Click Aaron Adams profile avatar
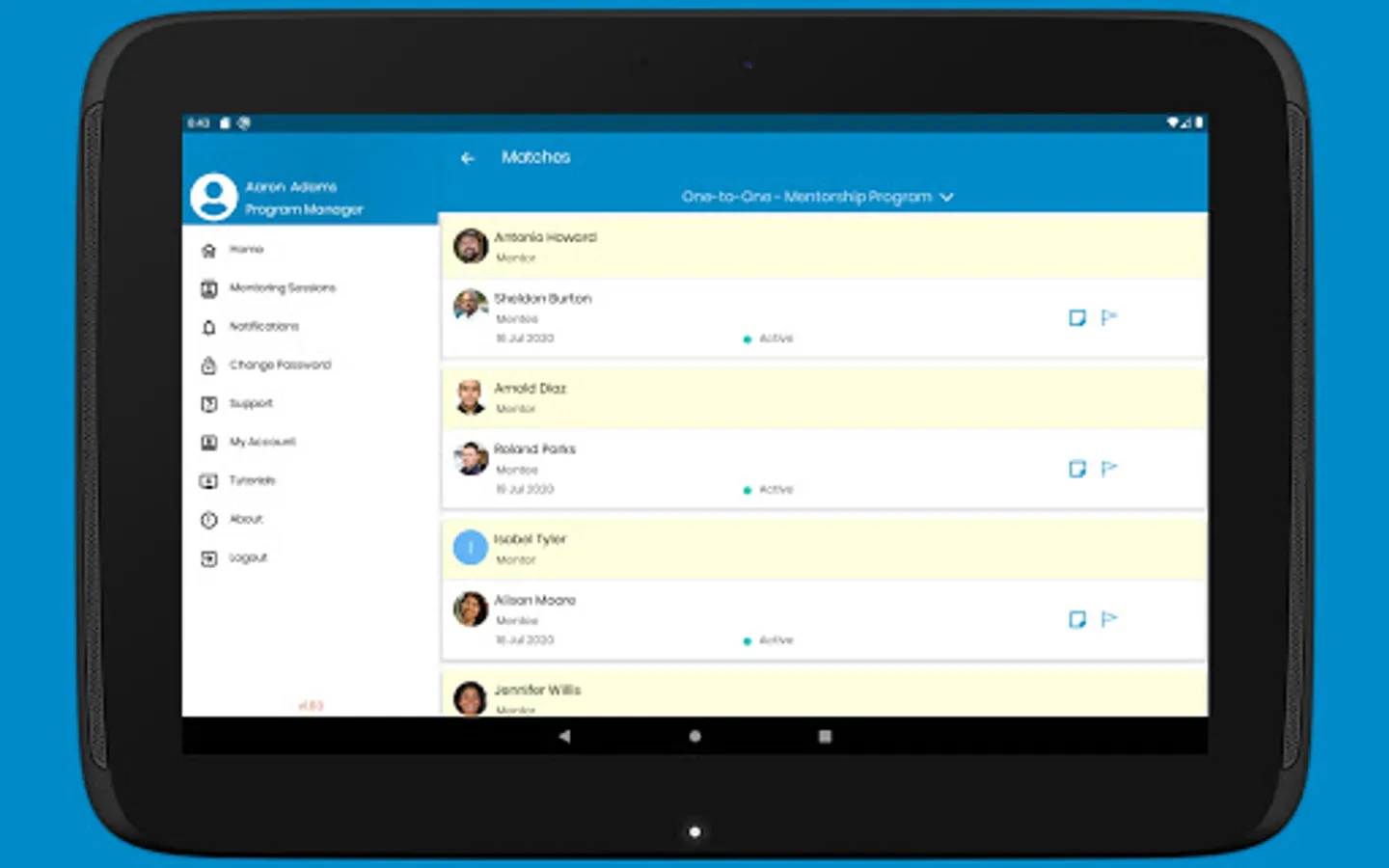Viewport: 1389px width, 868px height. pos(213,196)
